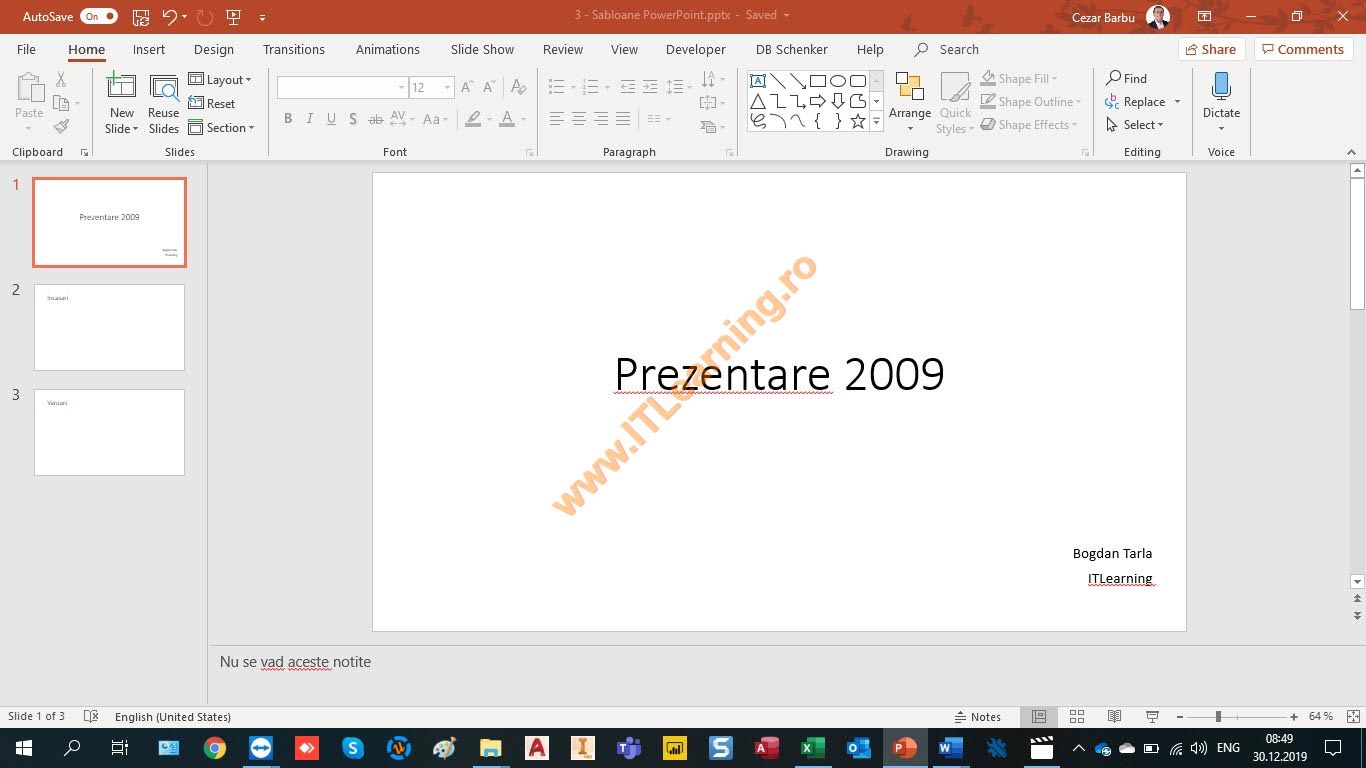Open Shape Fill dropdown
The height and width of the screenshot is (768, 1366).
tap(1019, 78)
